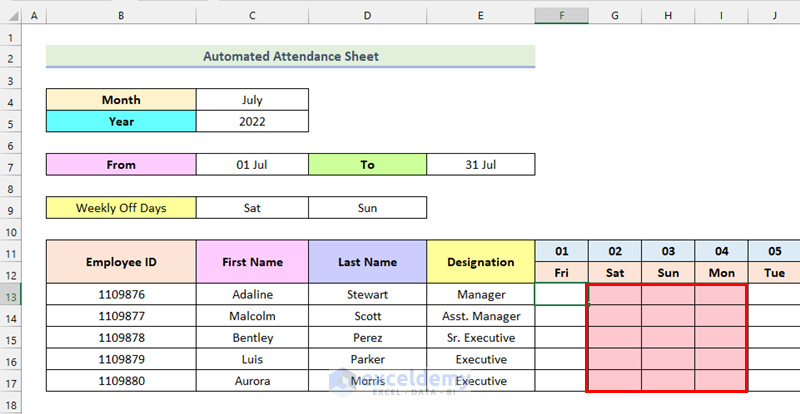Select the 2022 year value cell

click(x=252, y=122)
